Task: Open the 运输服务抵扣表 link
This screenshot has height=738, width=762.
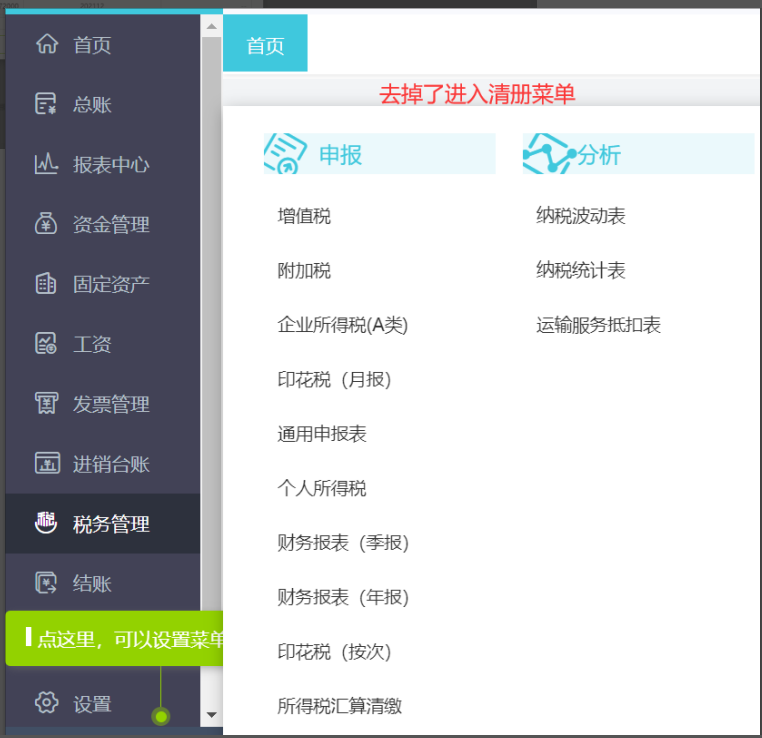Action: click(598, 325)
